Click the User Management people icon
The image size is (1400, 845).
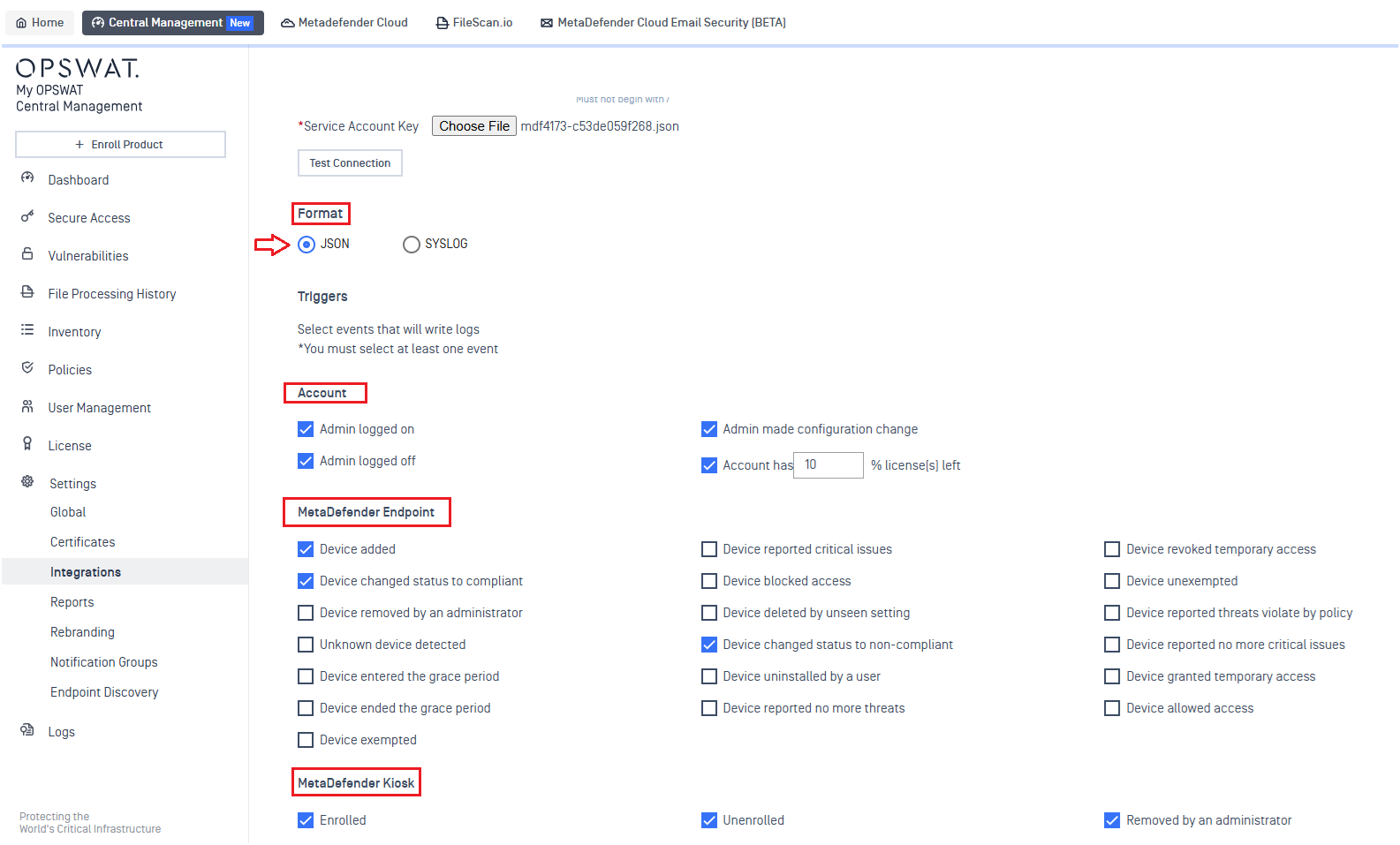click(27, 406)
